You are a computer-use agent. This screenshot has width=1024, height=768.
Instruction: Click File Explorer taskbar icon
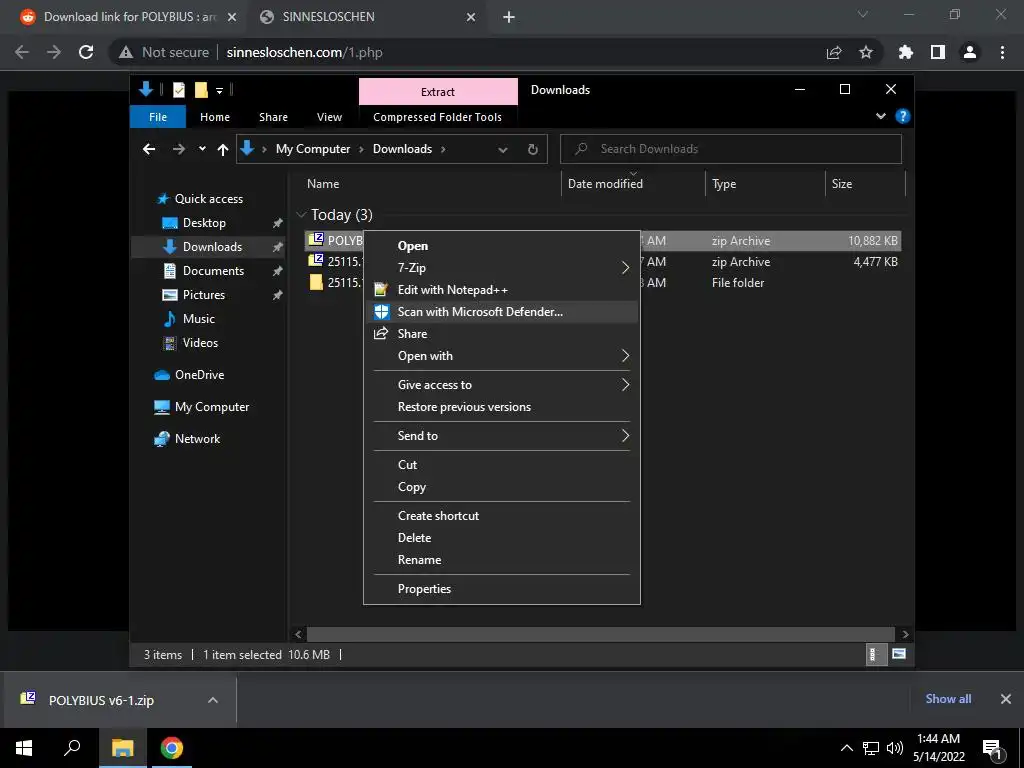pyautogui.click(x=122, y=748)
